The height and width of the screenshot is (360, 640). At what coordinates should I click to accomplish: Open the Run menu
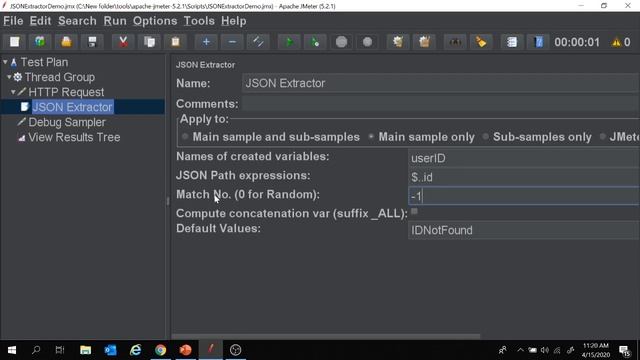click(115, 21)
